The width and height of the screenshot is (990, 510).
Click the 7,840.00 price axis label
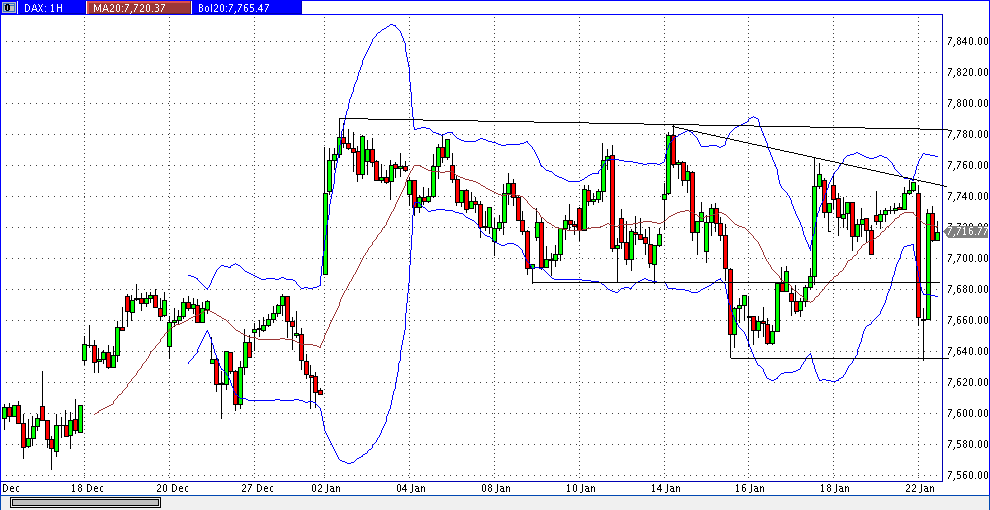click(967, 41)
